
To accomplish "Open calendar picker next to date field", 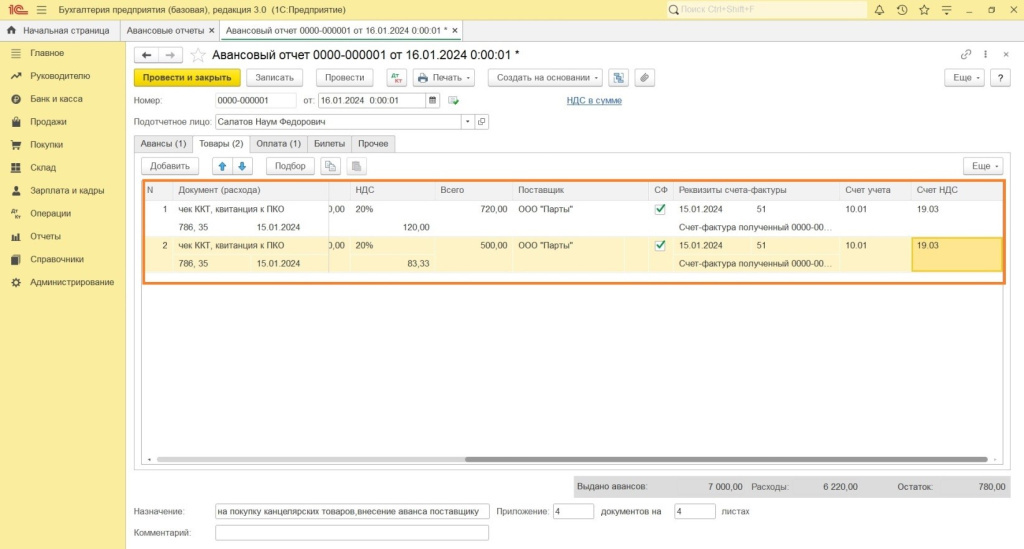I will (433, 100).
